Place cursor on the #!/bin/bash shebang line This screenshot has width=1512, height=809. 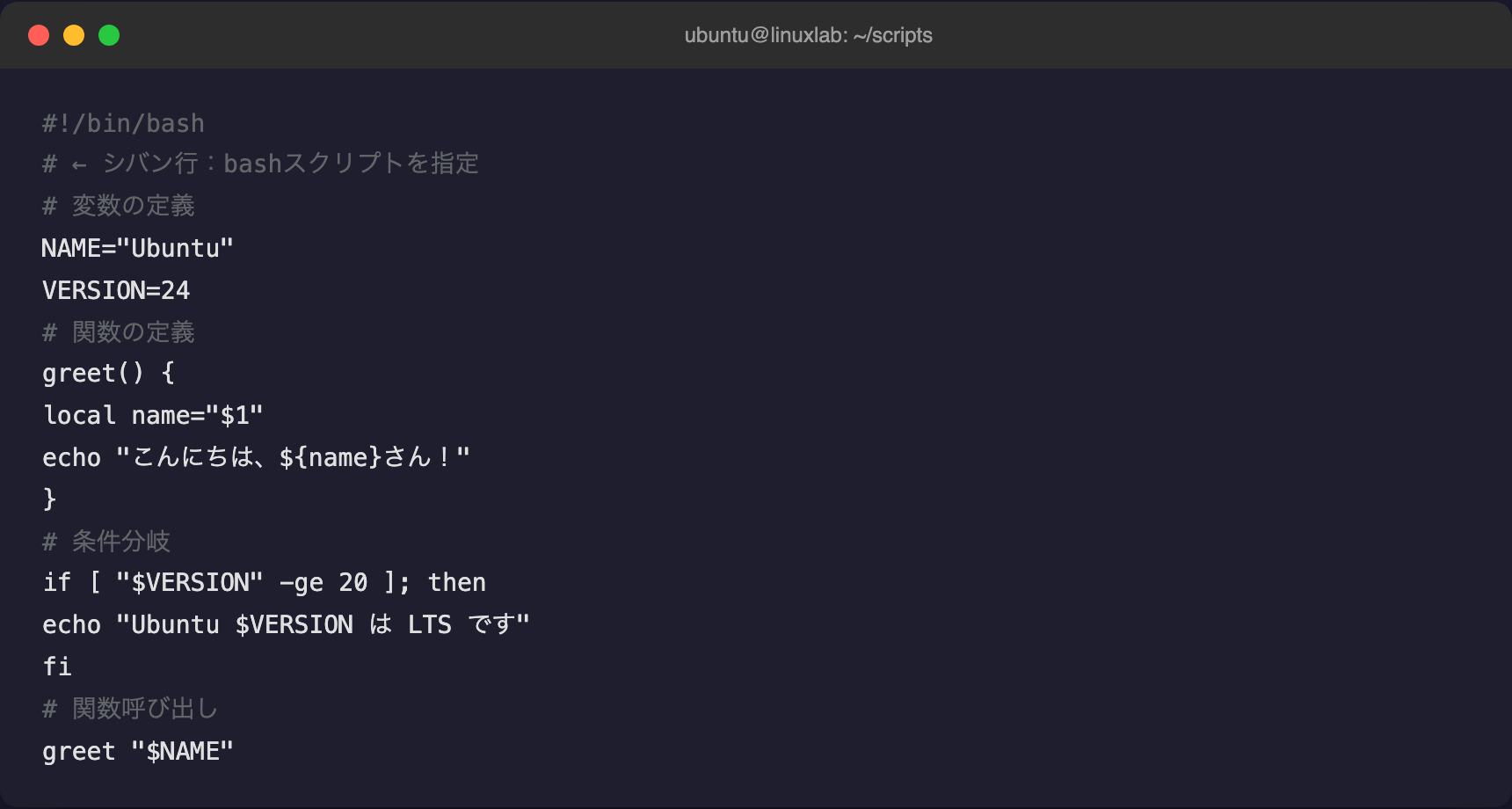(x=123, y=123)
